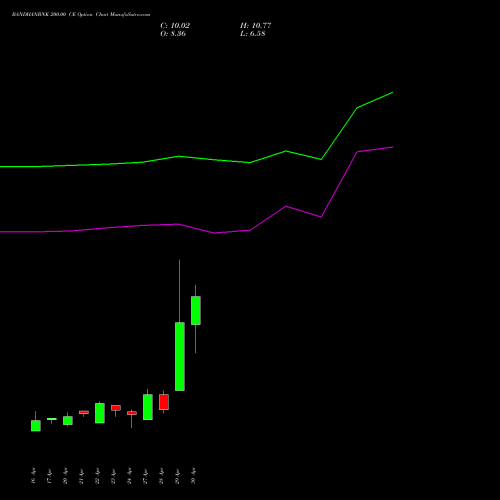Select the 23 Apr date label
This screenshot has width=500, height=500.
pyautogui.click(x=113, y=476)
